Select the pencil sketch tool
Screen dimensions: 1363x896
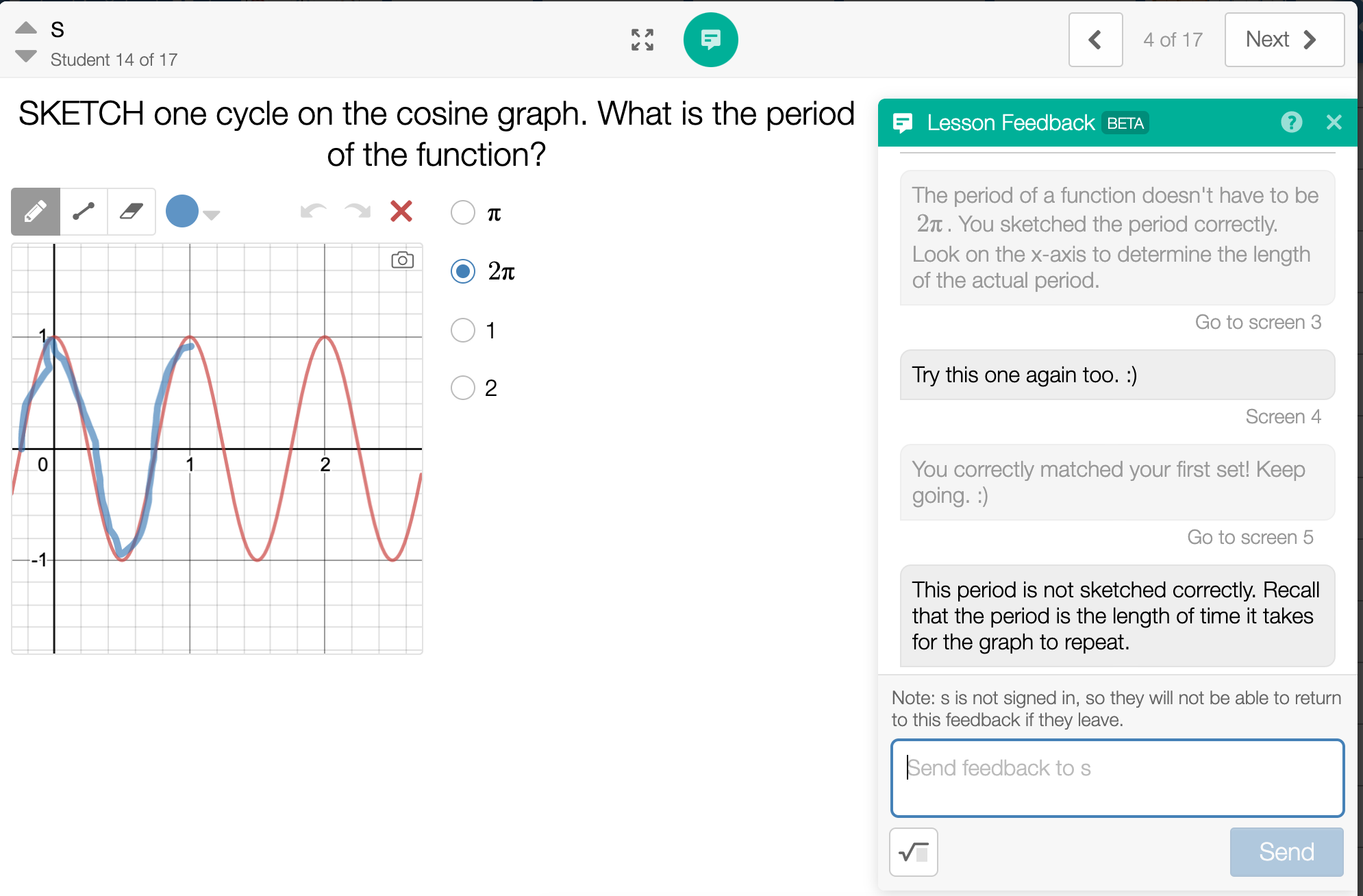[x=36, y=212]
